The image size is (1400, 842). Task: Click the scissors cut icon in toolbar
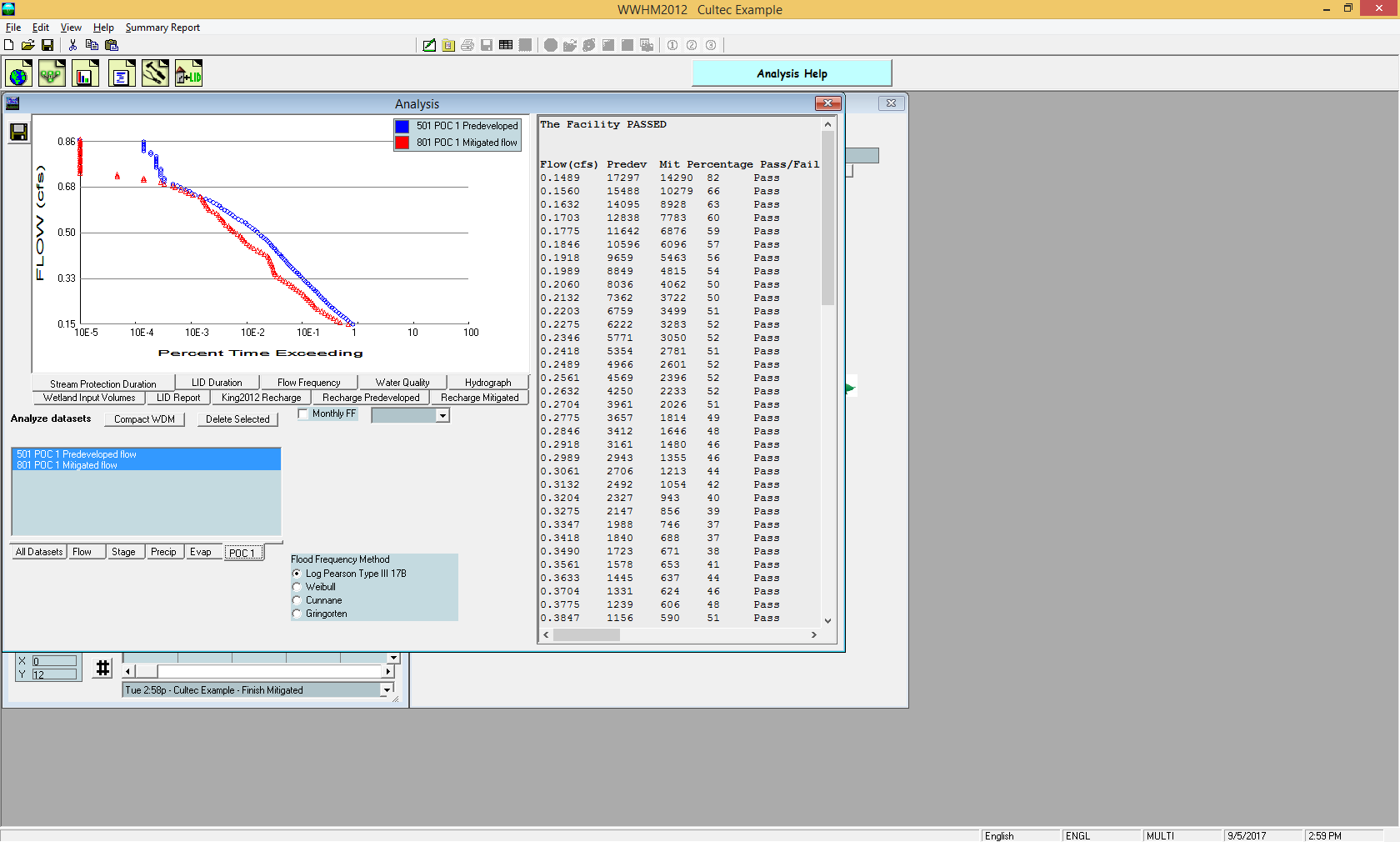72,45
